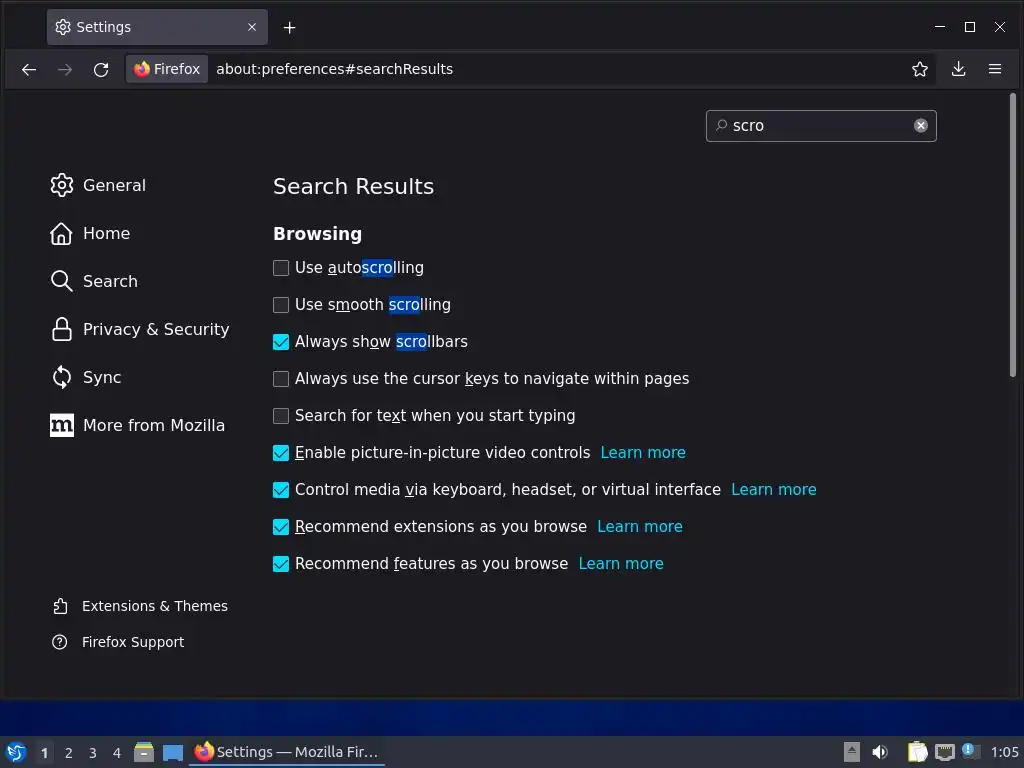Viewport: 1024px width, 768px height.
Task: Select the Settings browser tab
Action: [x=157, y=27]
